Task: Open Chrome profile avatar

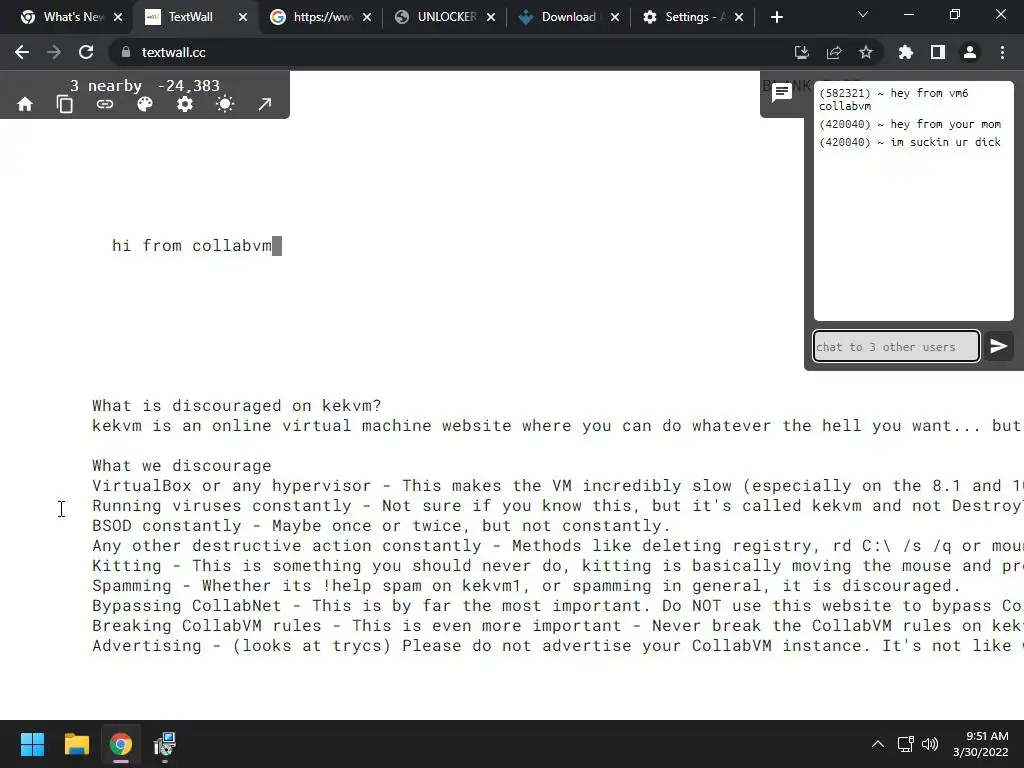Action: [x=970, y=52]
